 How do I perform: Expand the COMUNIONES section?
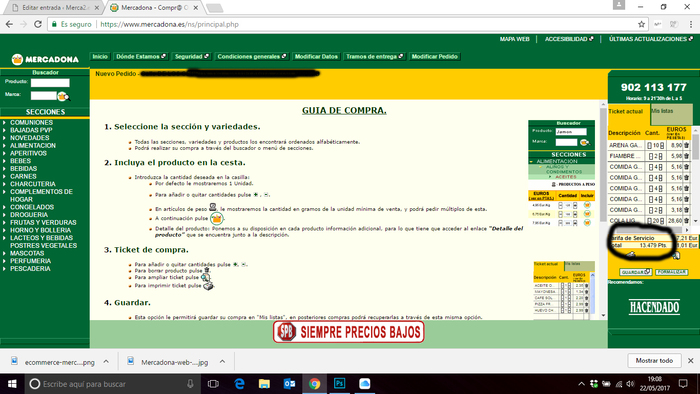click(31, 122)
